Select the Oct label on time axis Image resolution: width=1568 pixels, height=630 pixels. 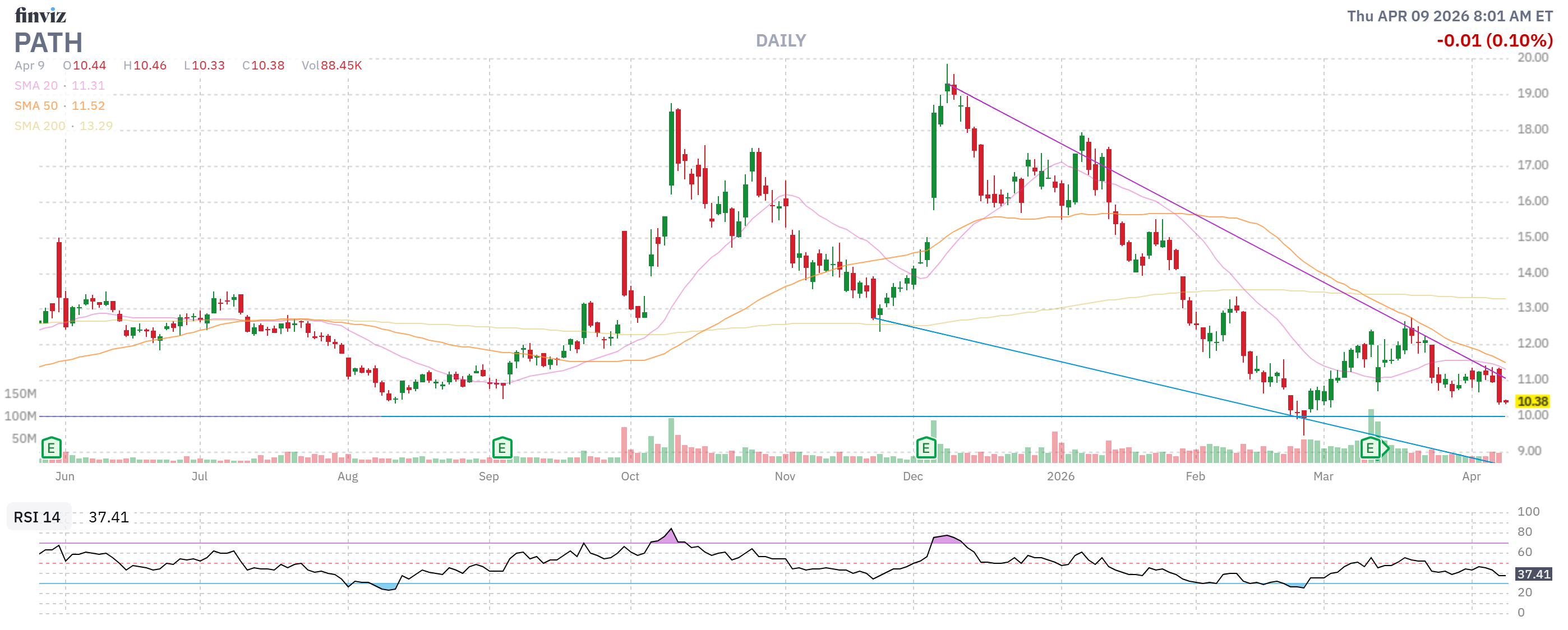tap(630, 476)
